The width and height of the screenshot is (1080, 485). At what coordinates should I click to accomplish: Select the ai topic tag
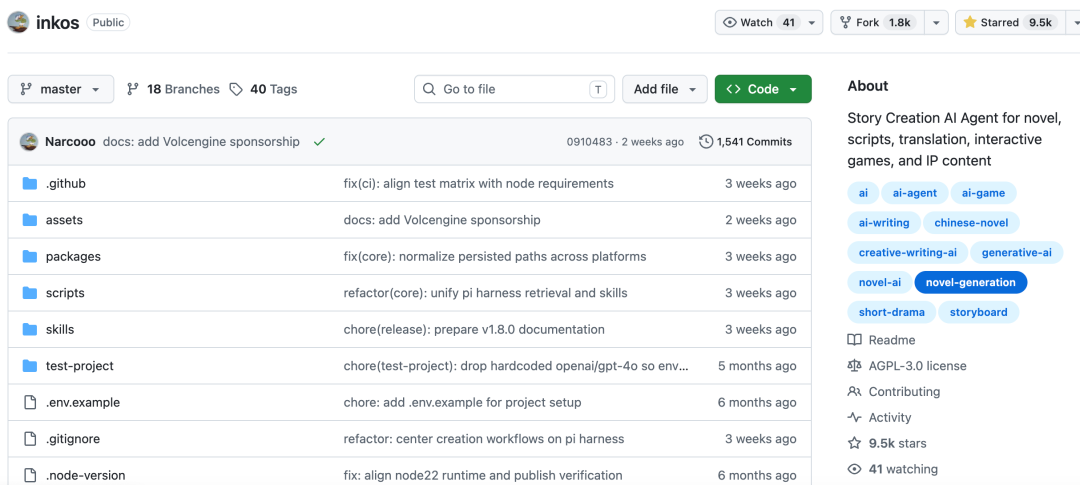pyautogui.click(x=863, y=193)
